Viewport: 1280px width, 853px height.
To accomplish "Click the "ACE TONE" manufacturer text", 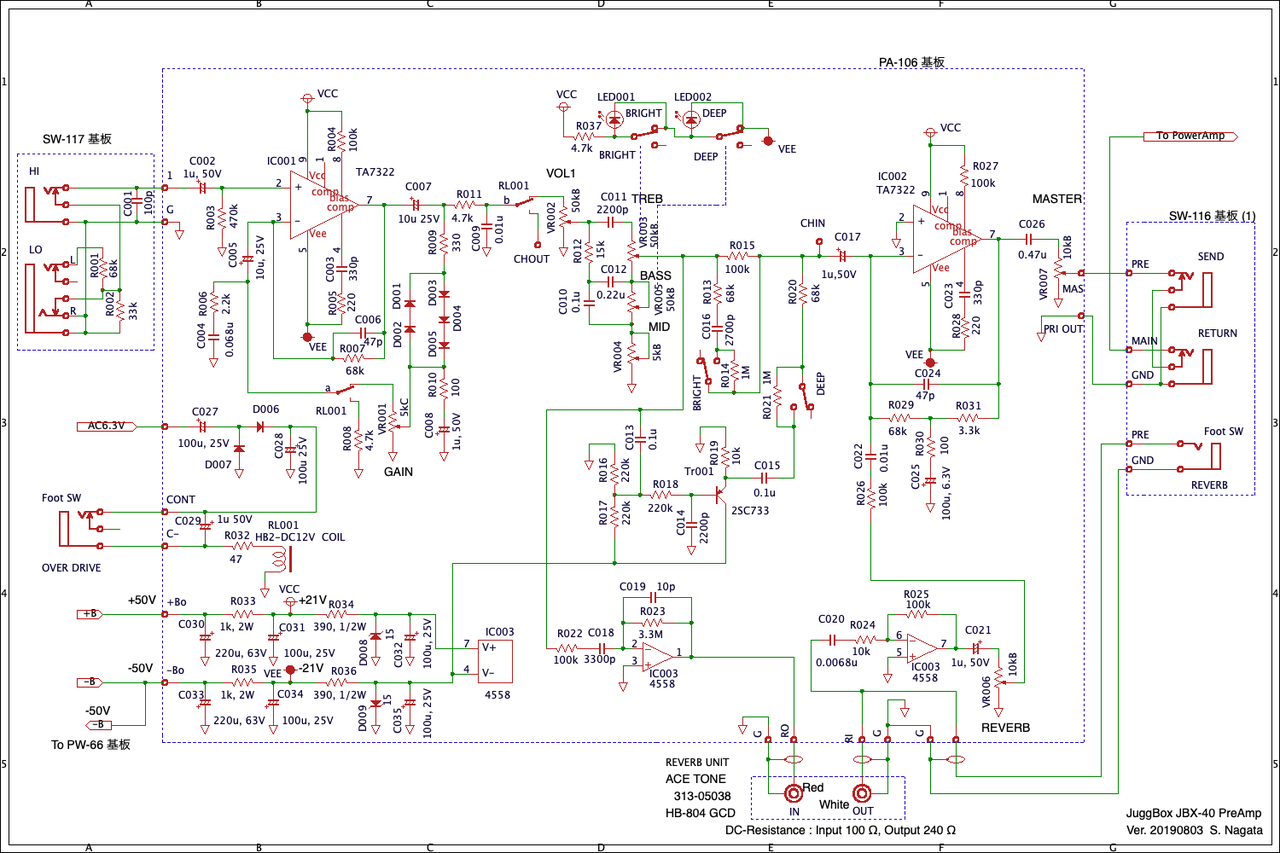I will pos(696,779).
